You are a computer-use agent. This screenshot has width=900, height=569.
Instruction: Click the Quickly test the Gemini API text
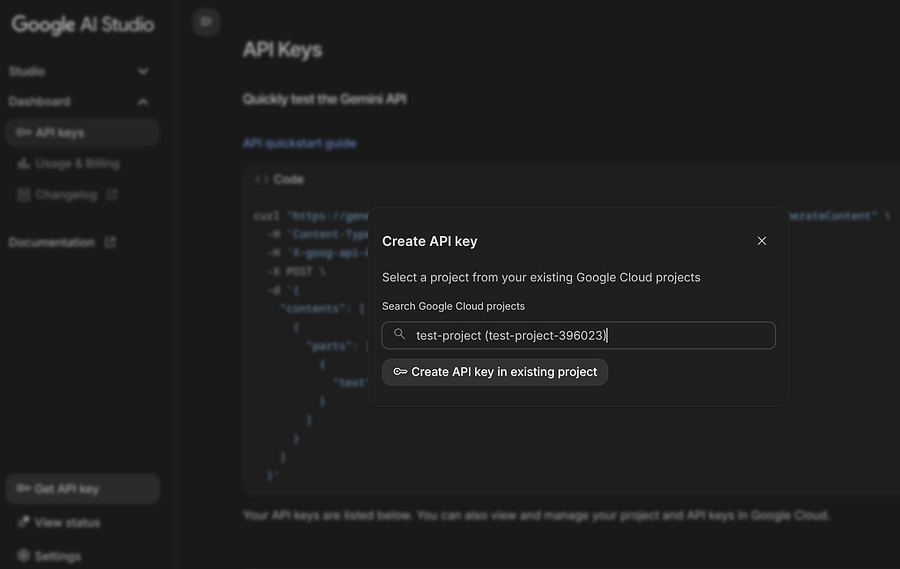(324, 99)
